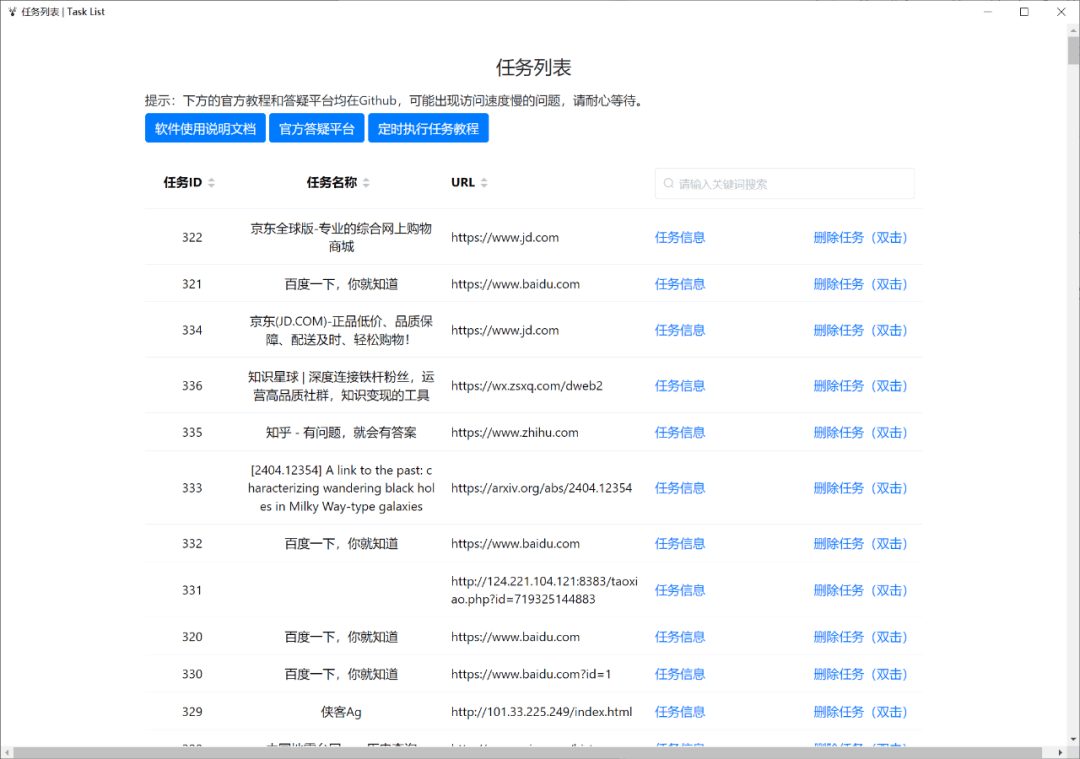Open 定时执行任务教程 button
The image size is (1080, 759).
(428, 129)
